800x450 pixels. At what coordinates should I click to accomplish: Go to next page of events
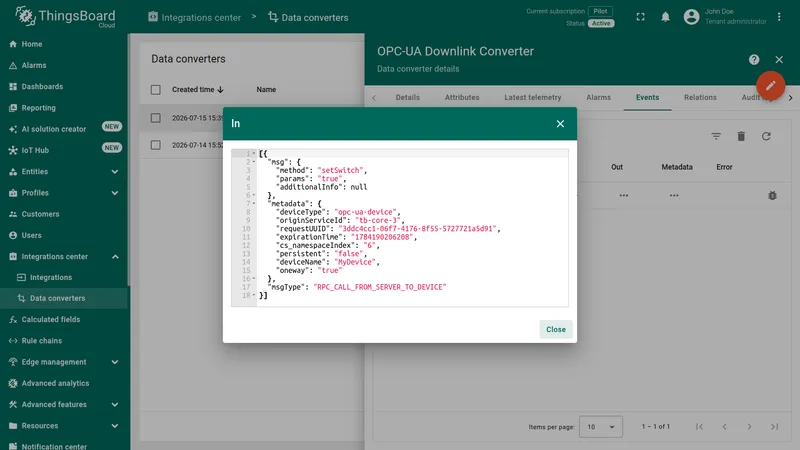[749, 427]
